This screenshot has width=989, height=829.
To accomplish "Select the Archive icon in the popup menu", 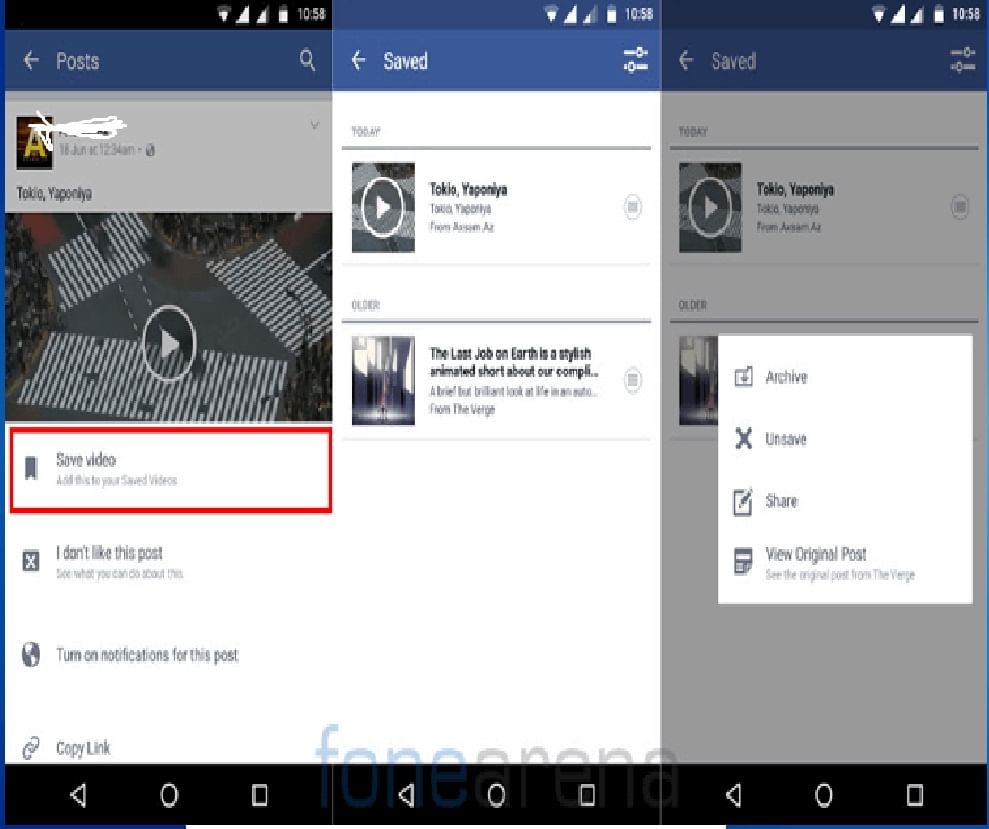I will pos(742,377).
